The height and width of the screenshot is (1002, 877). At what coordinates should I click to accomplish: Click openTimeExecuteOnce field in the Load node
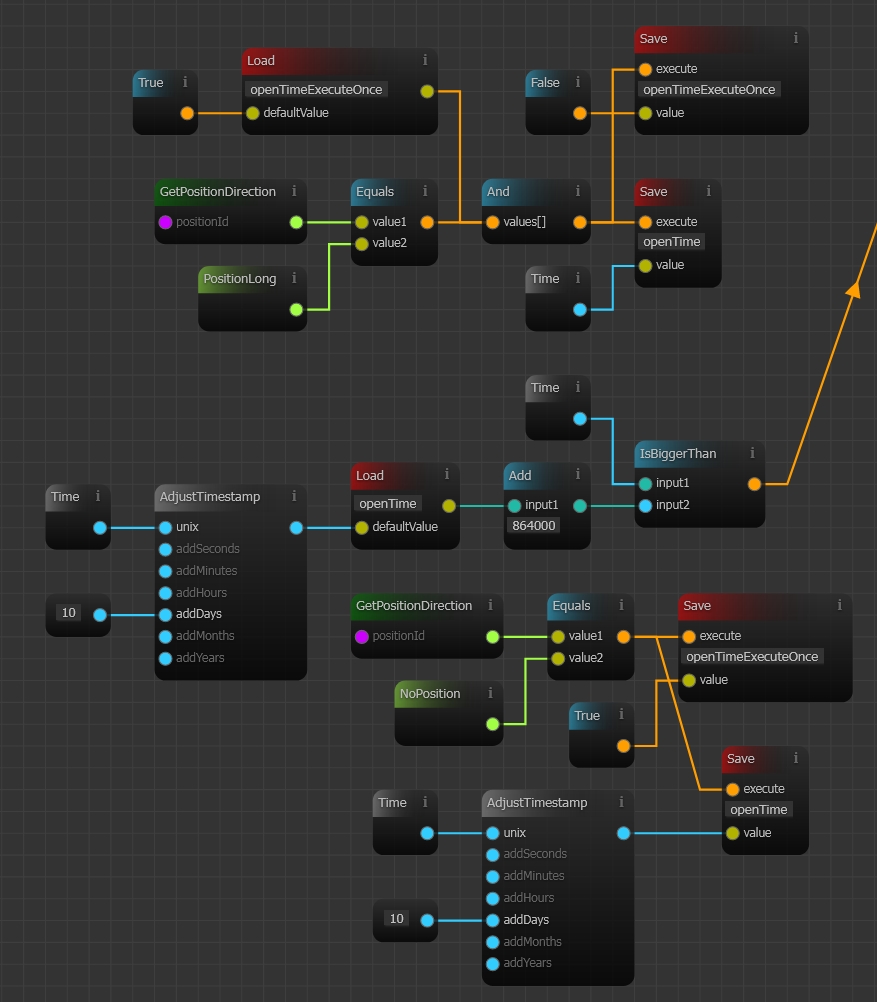(317, 89)
